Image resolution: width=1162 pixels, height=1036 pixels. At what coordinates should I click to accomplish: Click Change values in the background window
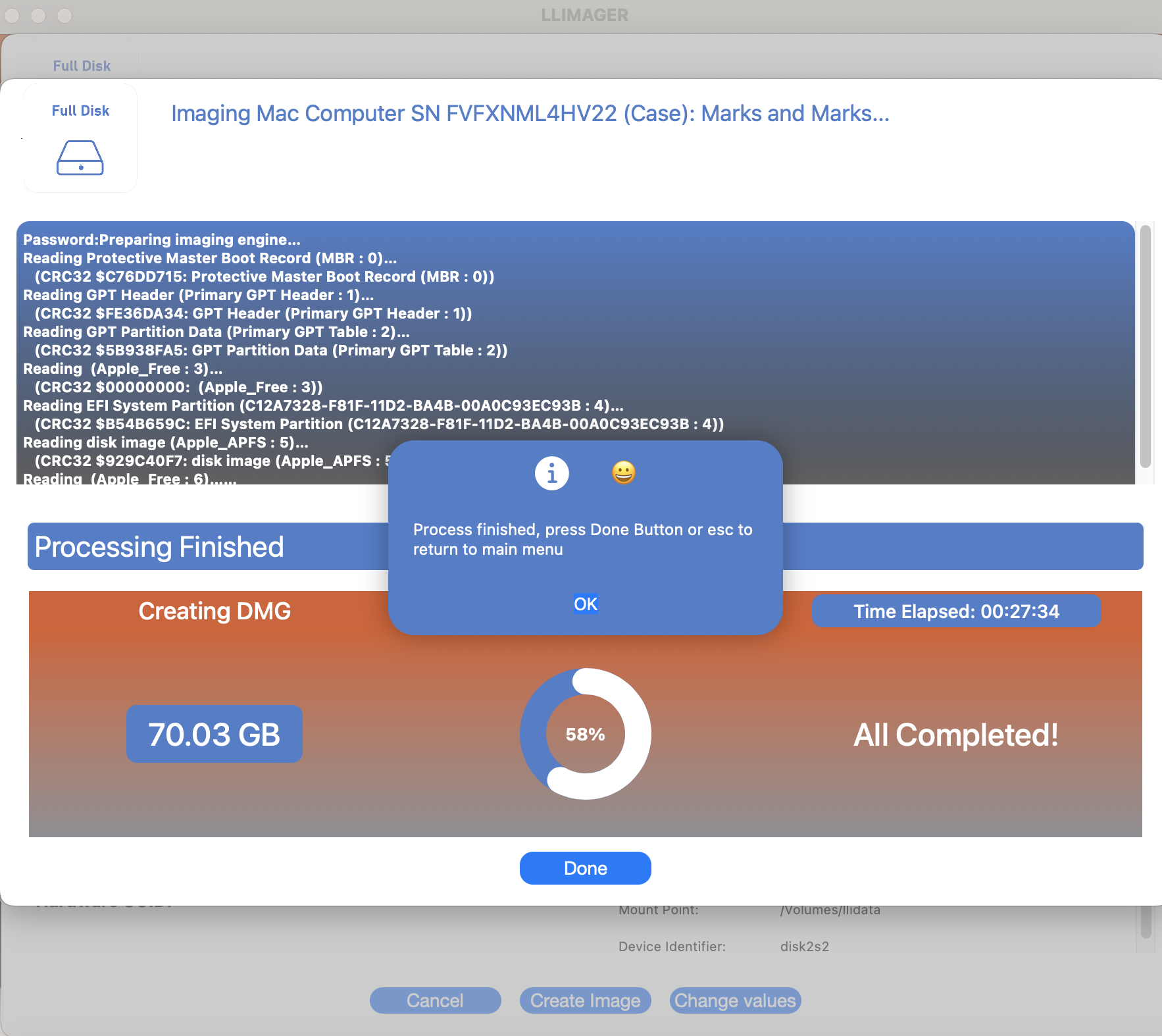[x=735, y=1000]
